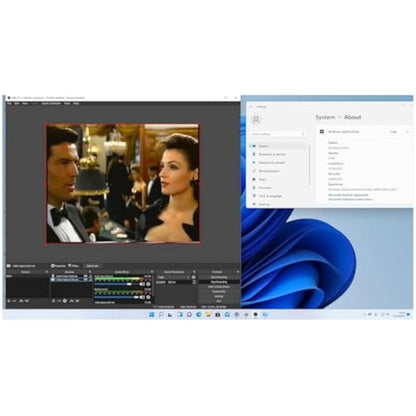The height and width of the screenshot is (416, 416).
Task: Click the Deactivate button in source toolbar
Action: click(92, 266)
